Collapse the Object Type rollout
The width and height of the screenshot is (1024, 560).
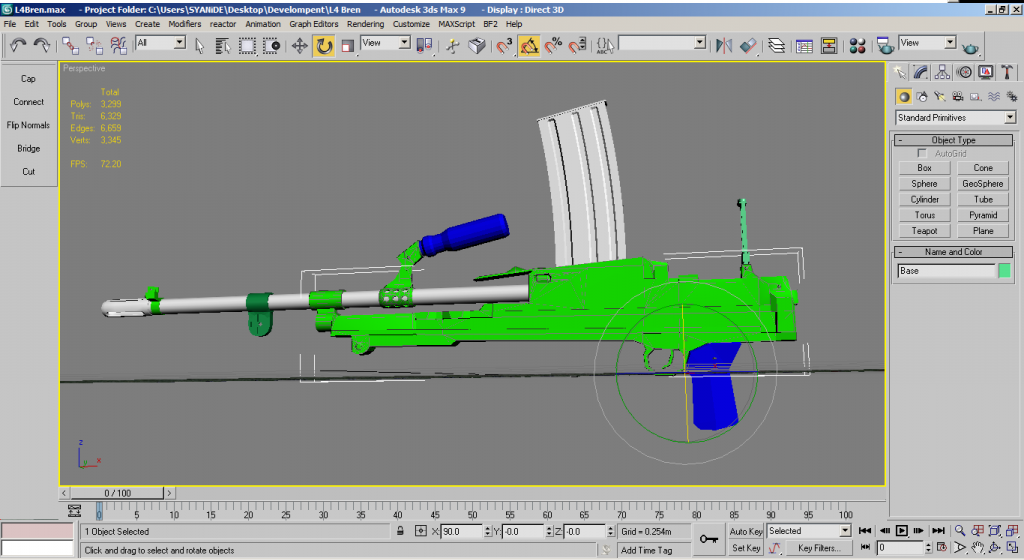[953, 140]
